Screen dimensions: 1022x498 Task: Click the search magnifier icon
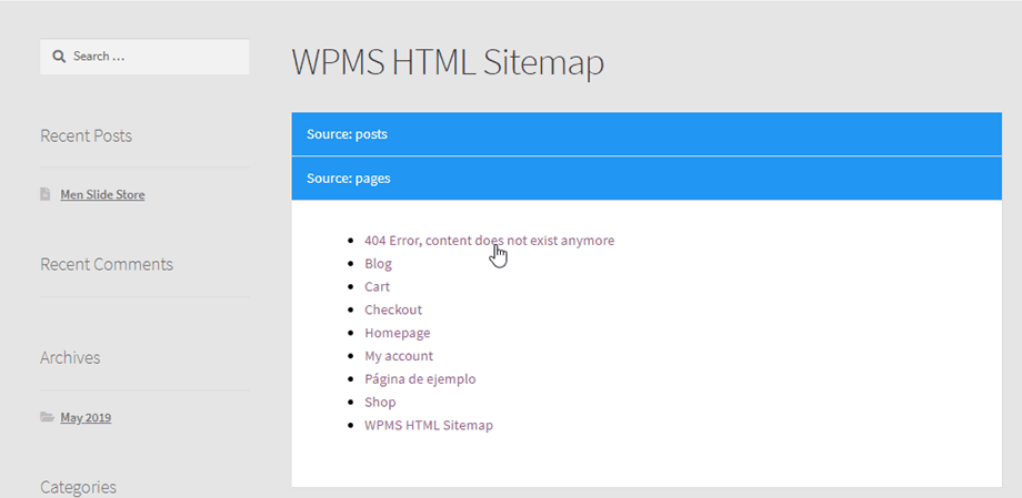tap(59, 56)
